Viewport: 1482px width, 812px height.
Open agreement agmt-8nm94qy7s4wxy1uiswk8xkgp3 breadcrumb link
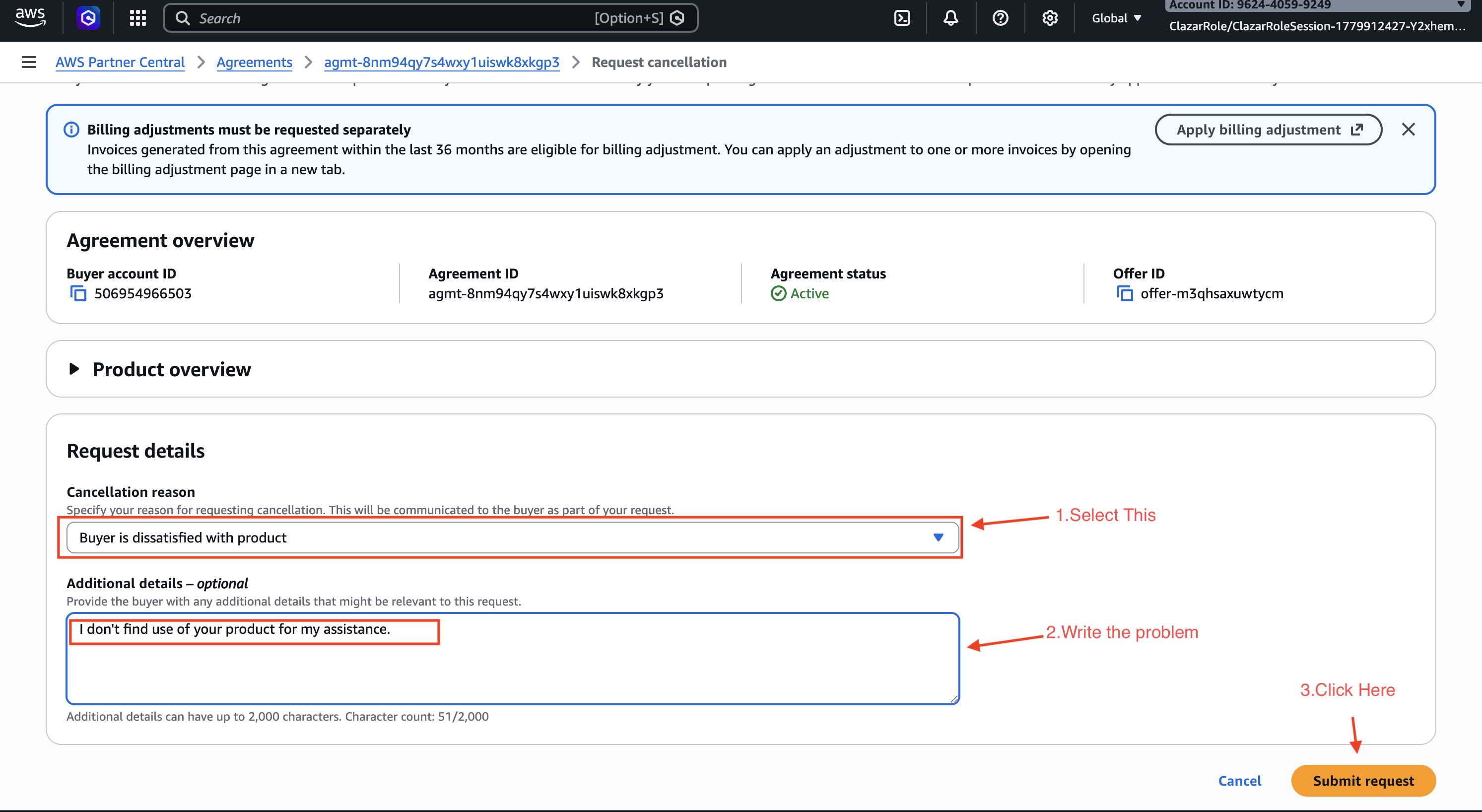pyautogui.click(x=441, y=62)
